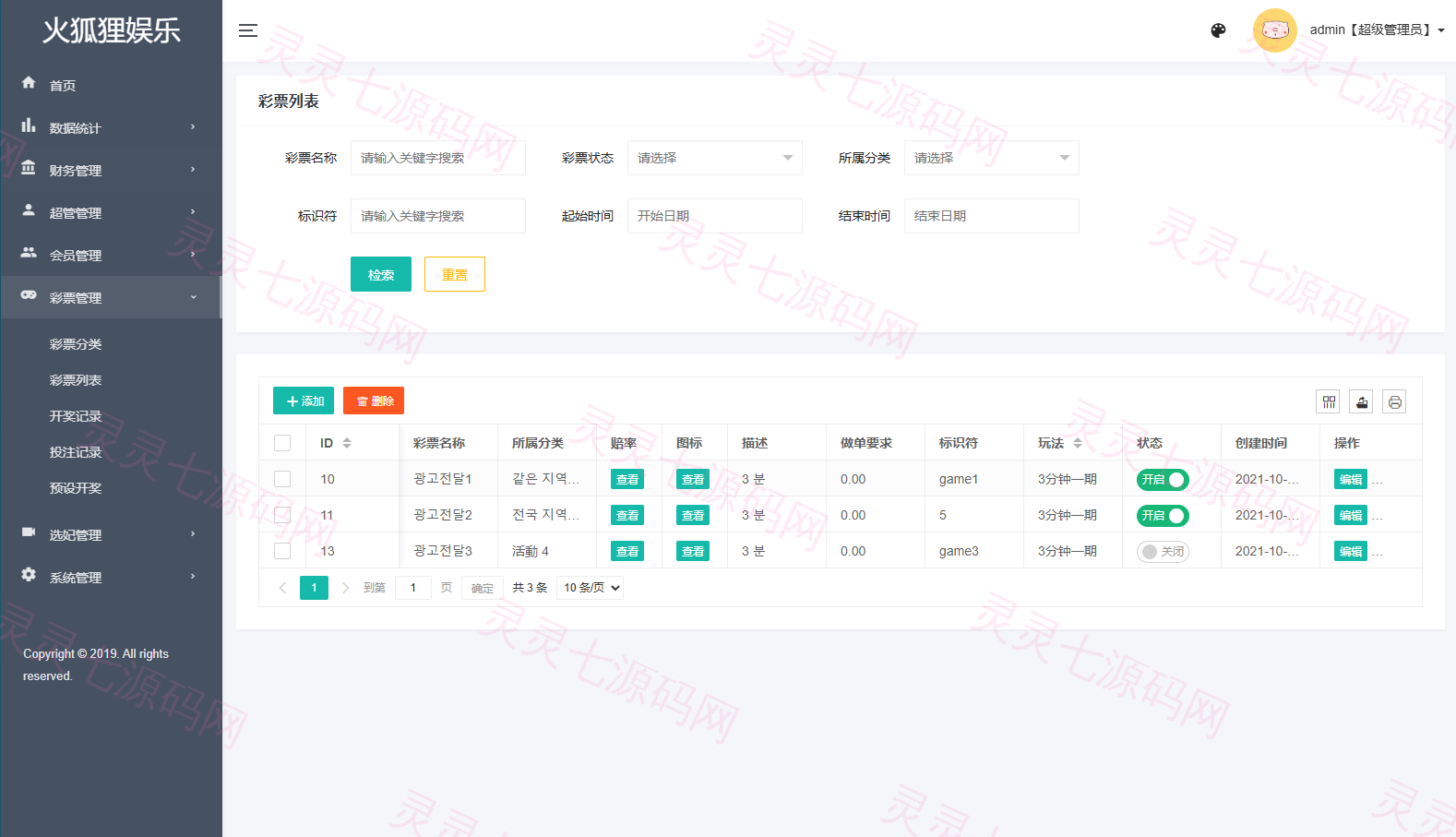The height and width of the screenshot is (837, 1456).
Task: Click the 重置 reset button
Action: 455,274
